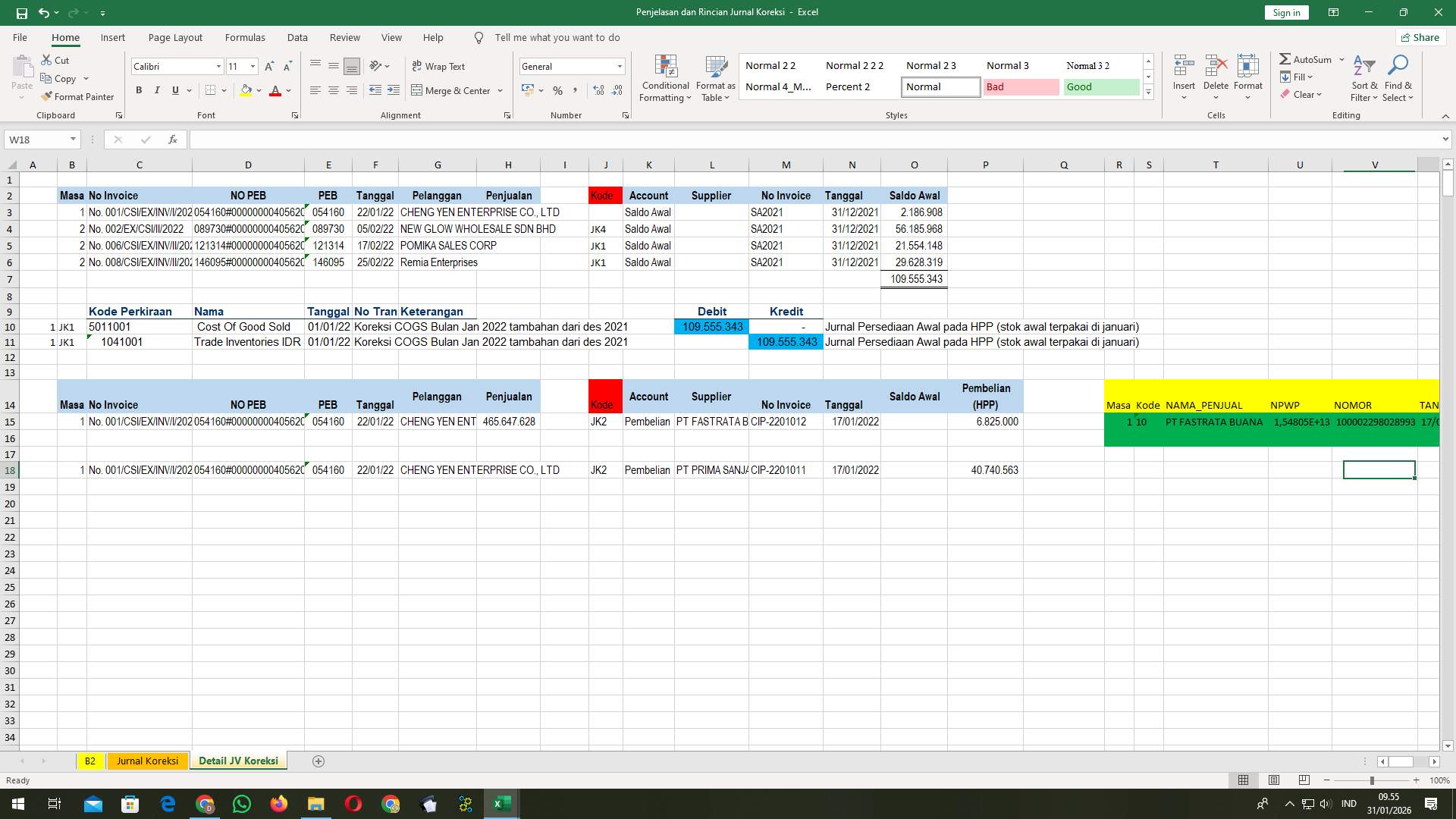The height and width of the screenshot is (819, 1456).
Task: Open the Merge & Center dropdown arrow
Action: coord(500,90)
